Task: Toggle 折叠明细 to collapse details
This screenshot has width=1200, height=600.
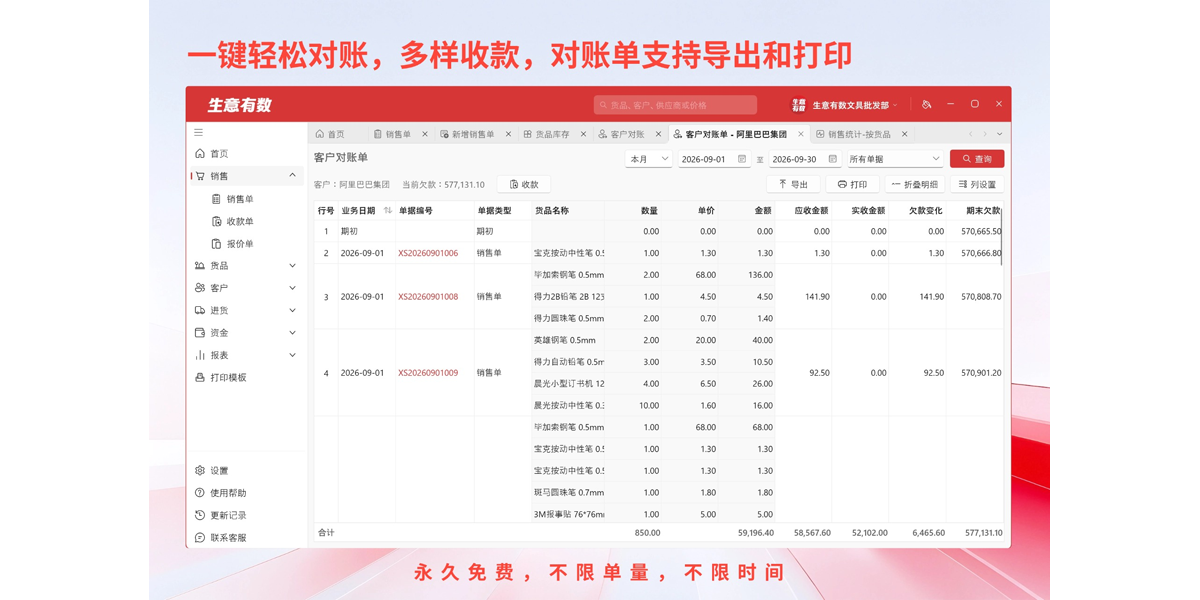Action: 915,184
